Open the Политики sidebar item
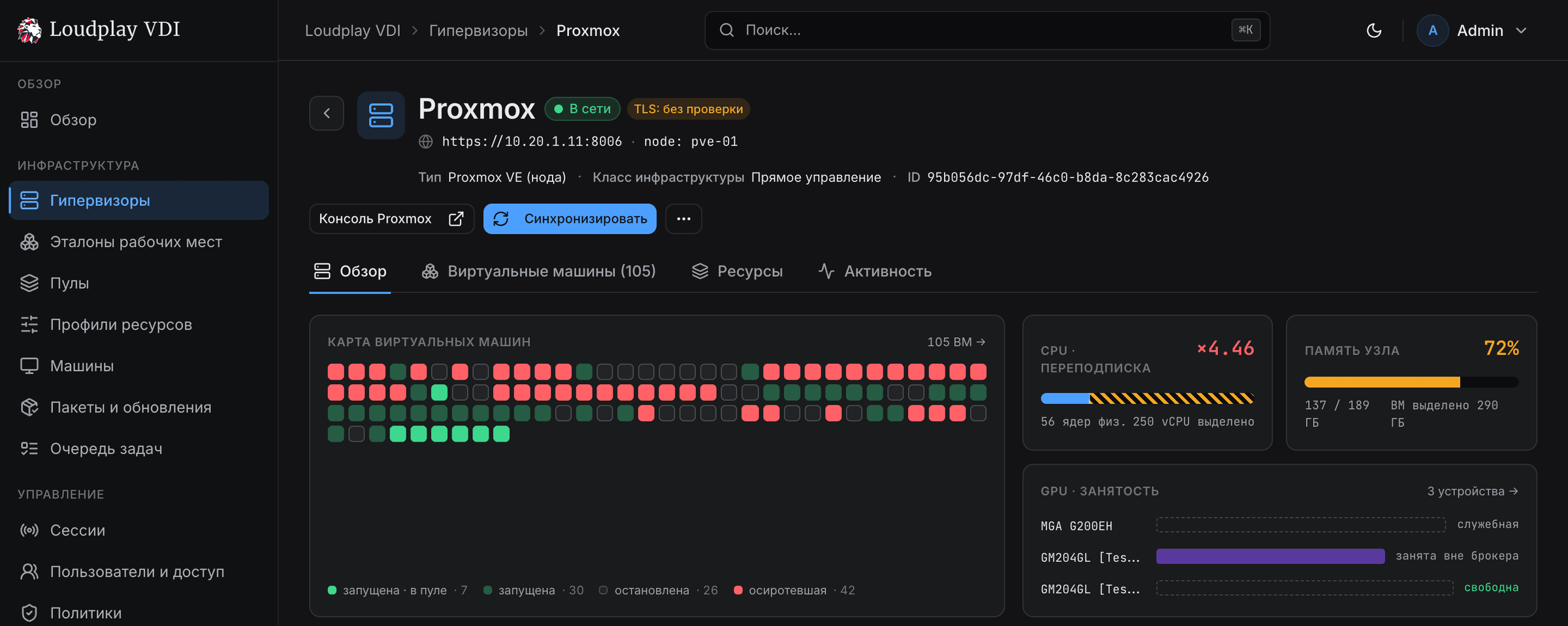Image resolution: width=1568 pixels, height=626 pixels. click(139, 613)
